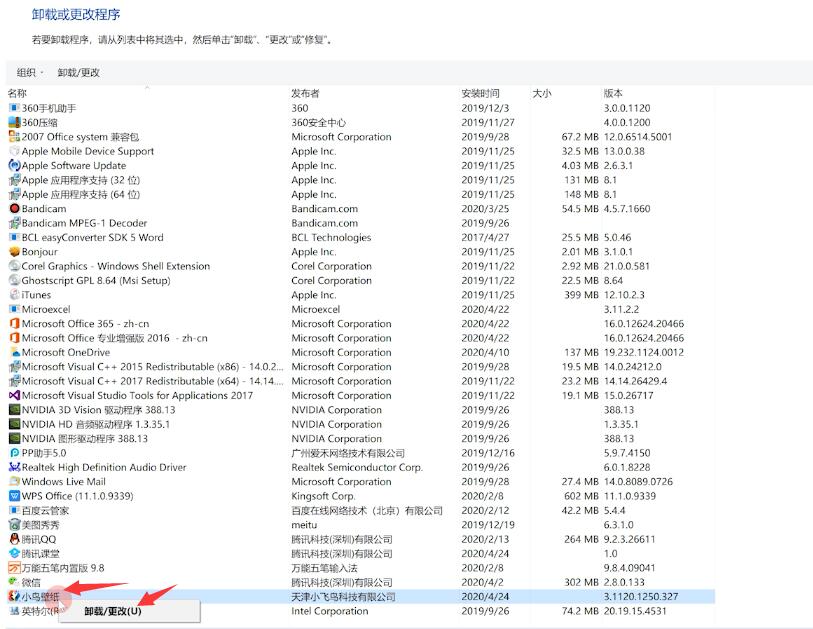
Task: Click the publisher 广州爱禾网络技术有限公司
Action: [348, 453]
